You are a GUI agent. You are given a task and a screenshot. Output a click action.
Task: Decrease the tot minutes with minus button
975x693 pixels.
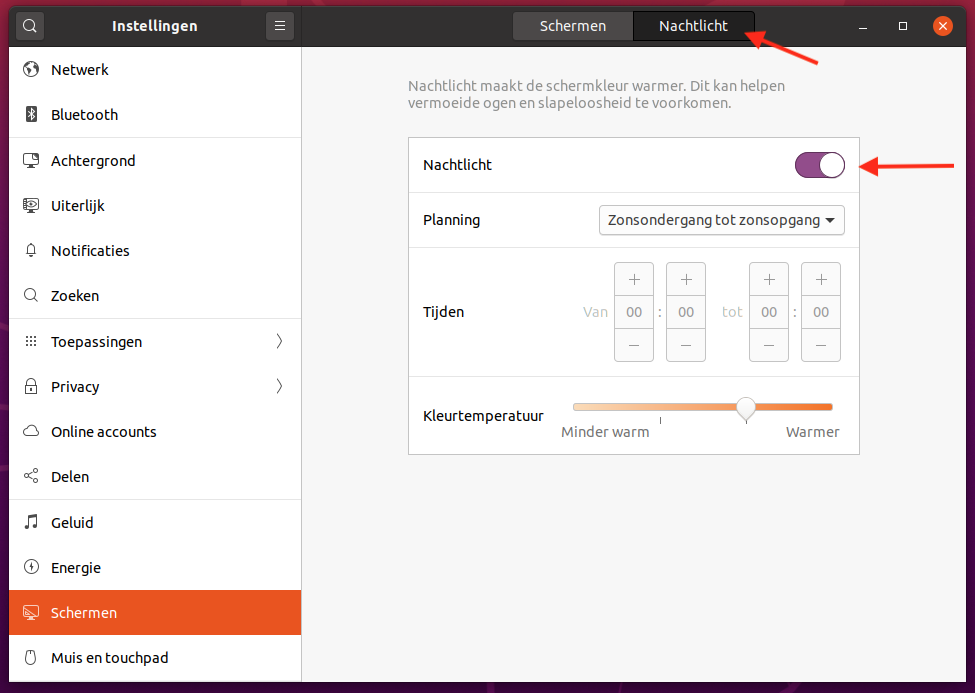[x=821, y=344]
